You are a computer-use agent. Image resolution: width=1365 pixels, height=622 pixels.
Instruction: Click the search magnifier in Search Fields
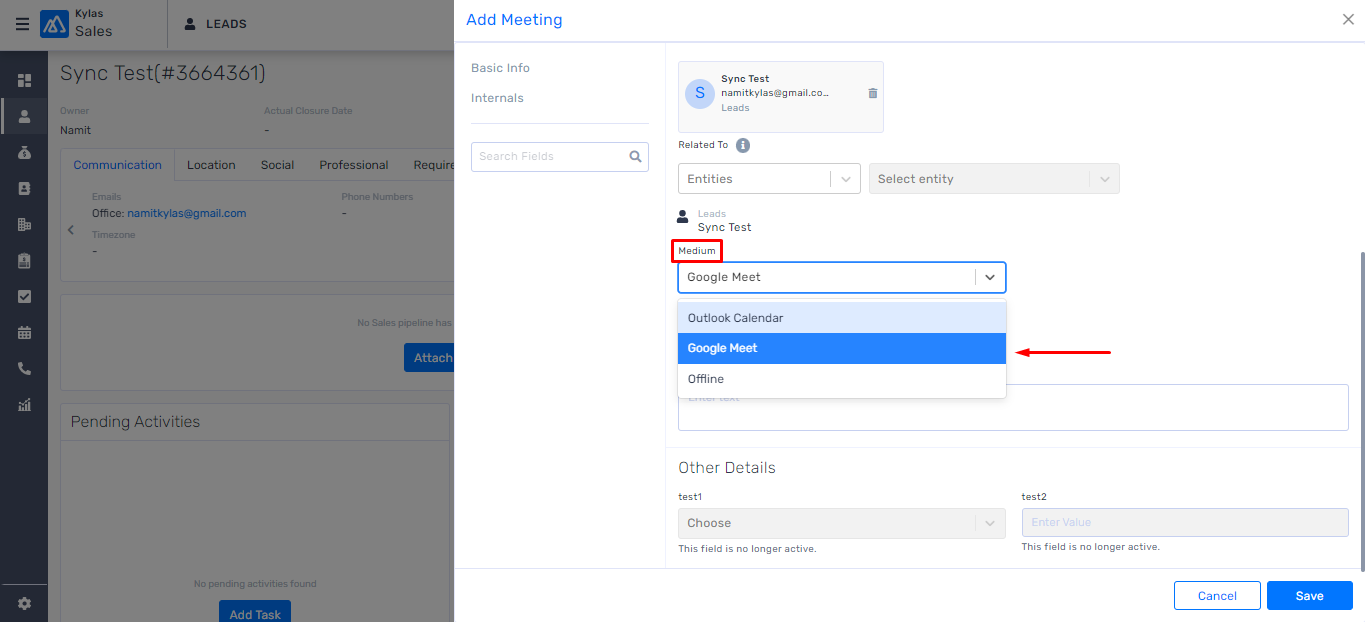coord(635,156)
